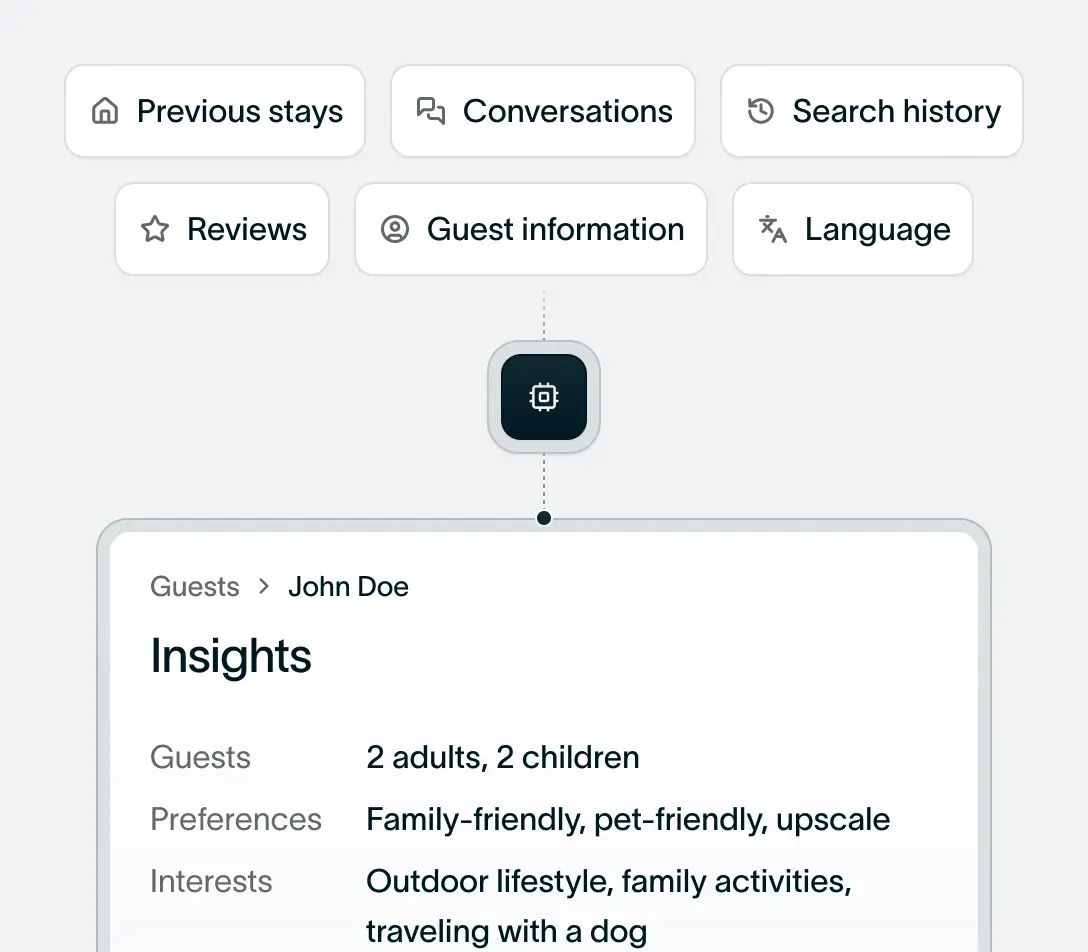Select the Preferences row value

pyautogui.click(x=627, y=819)
